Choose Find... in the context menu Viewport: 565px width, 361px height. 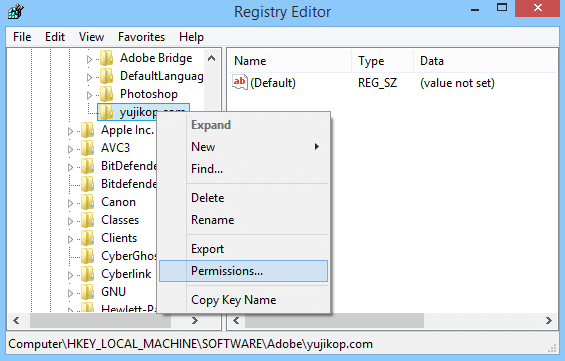(x=244, y=169)
